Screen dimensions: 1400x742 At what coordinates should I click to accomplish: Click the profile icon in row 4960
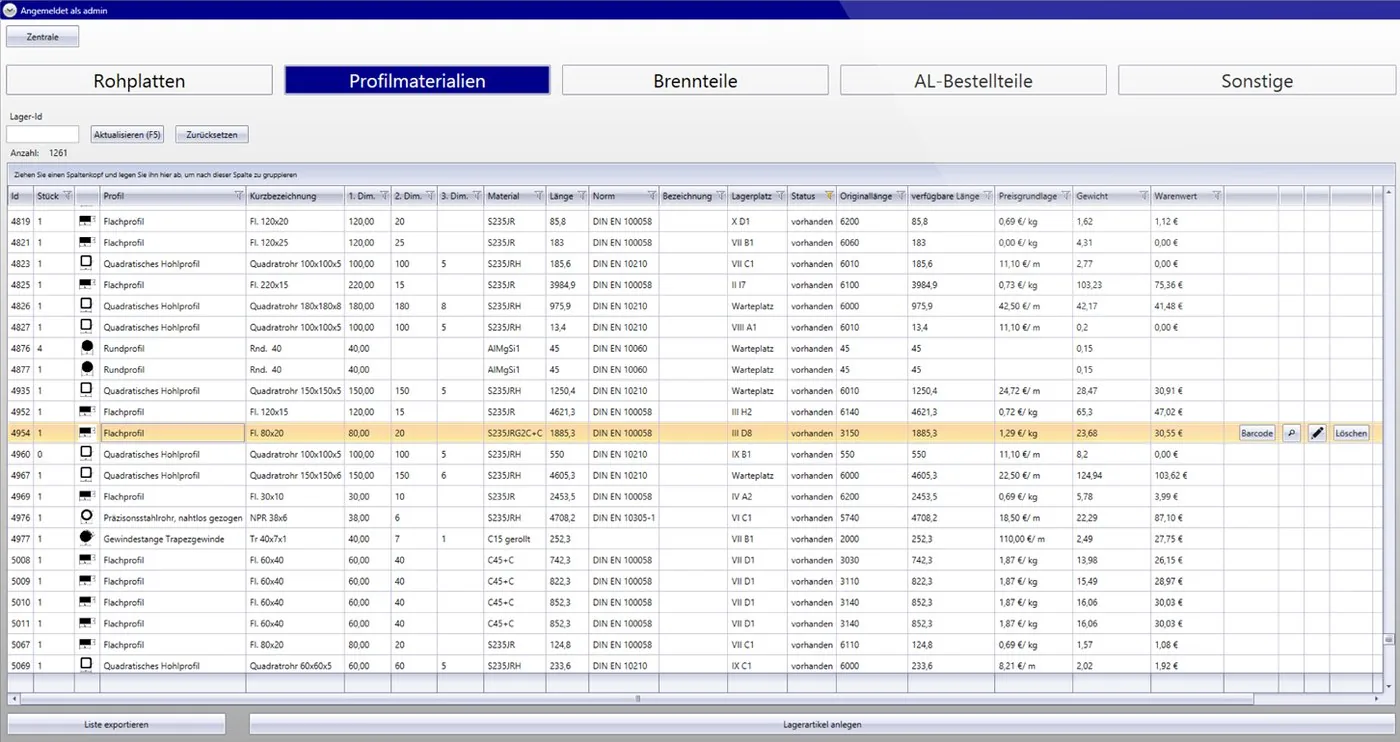(x=86, y=454)
